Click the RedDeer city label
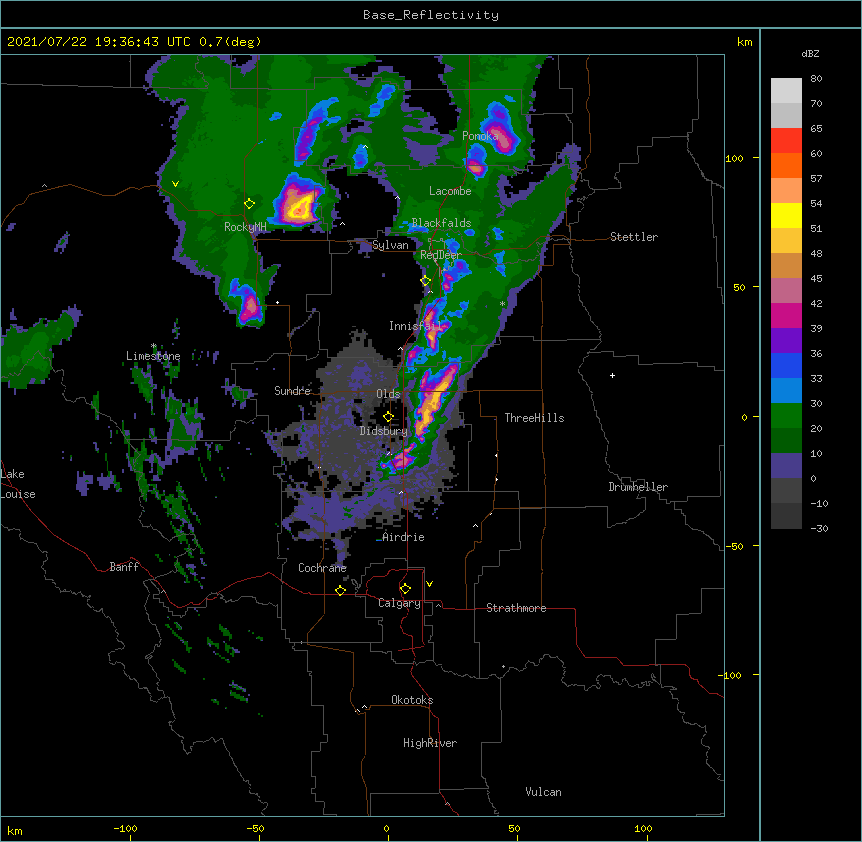This screenshot has height=842, width=862. point(441,254)
